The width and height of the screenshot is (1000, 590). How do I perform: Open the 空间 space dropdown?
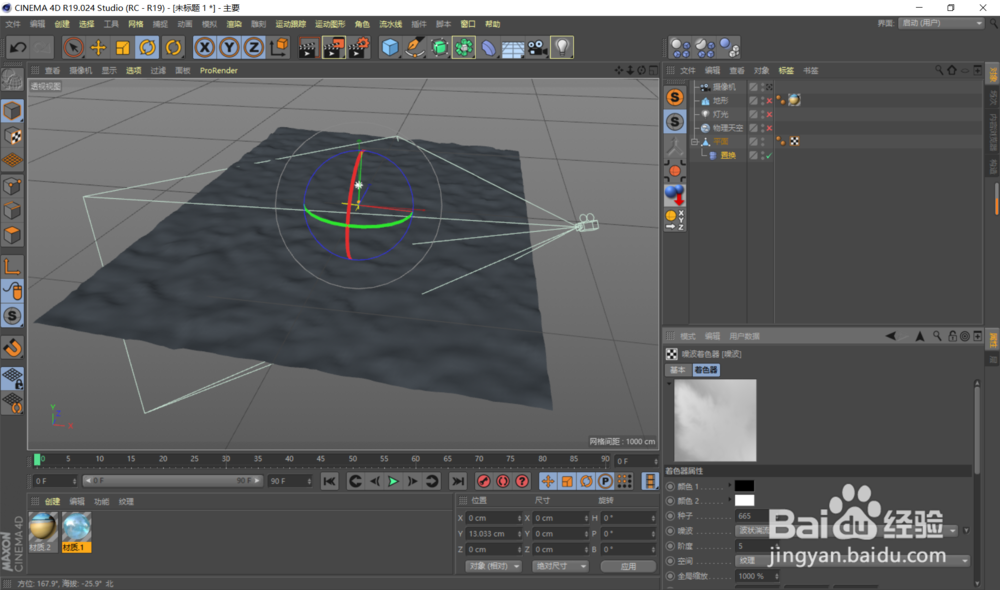(x=852, y=561)
